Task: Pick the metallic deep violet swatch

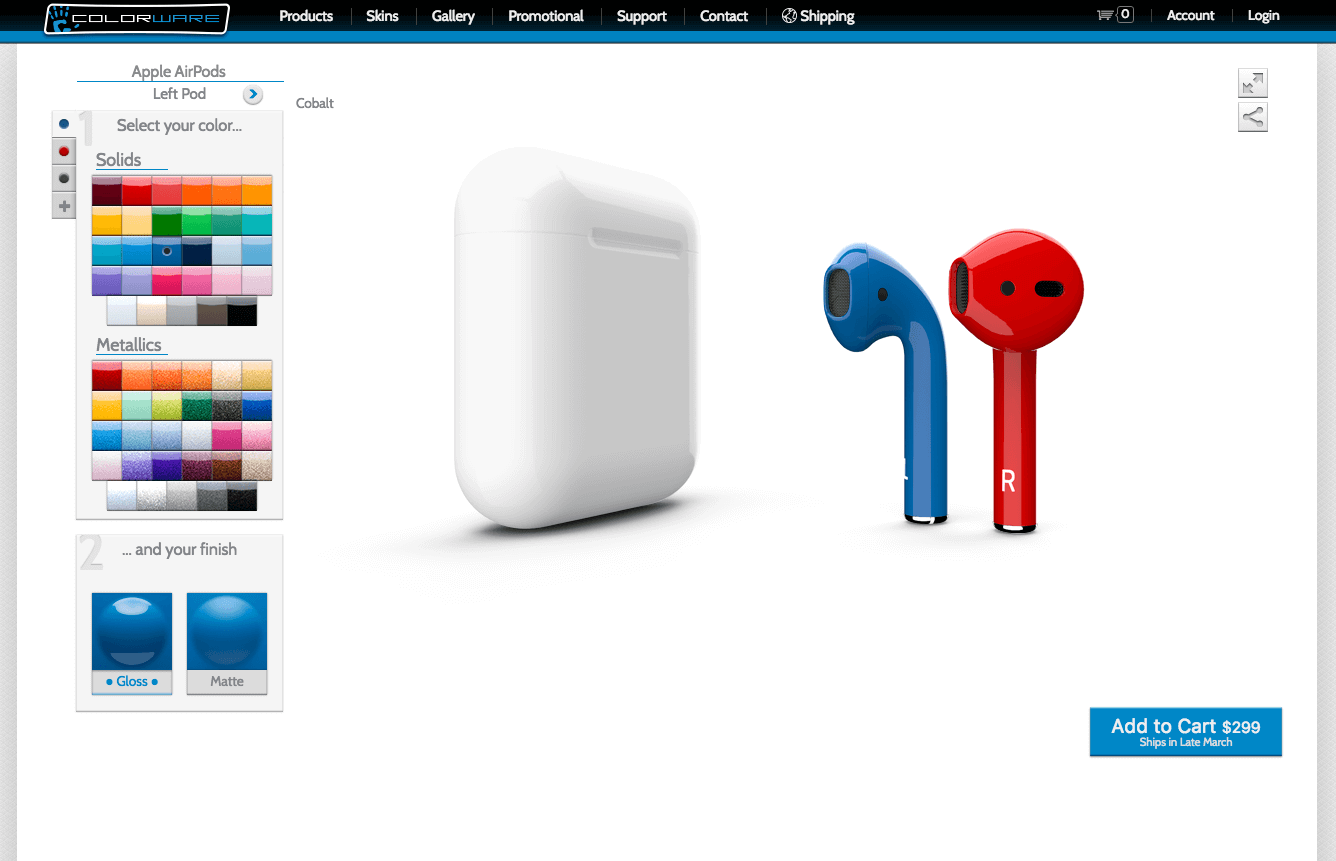Action: (x=167, y=466)
